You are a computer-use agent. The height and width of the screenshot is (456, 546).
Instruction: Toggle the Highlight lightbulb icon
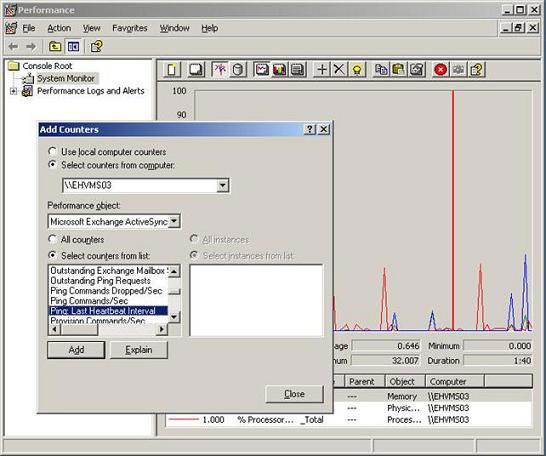tap(357, 70)
